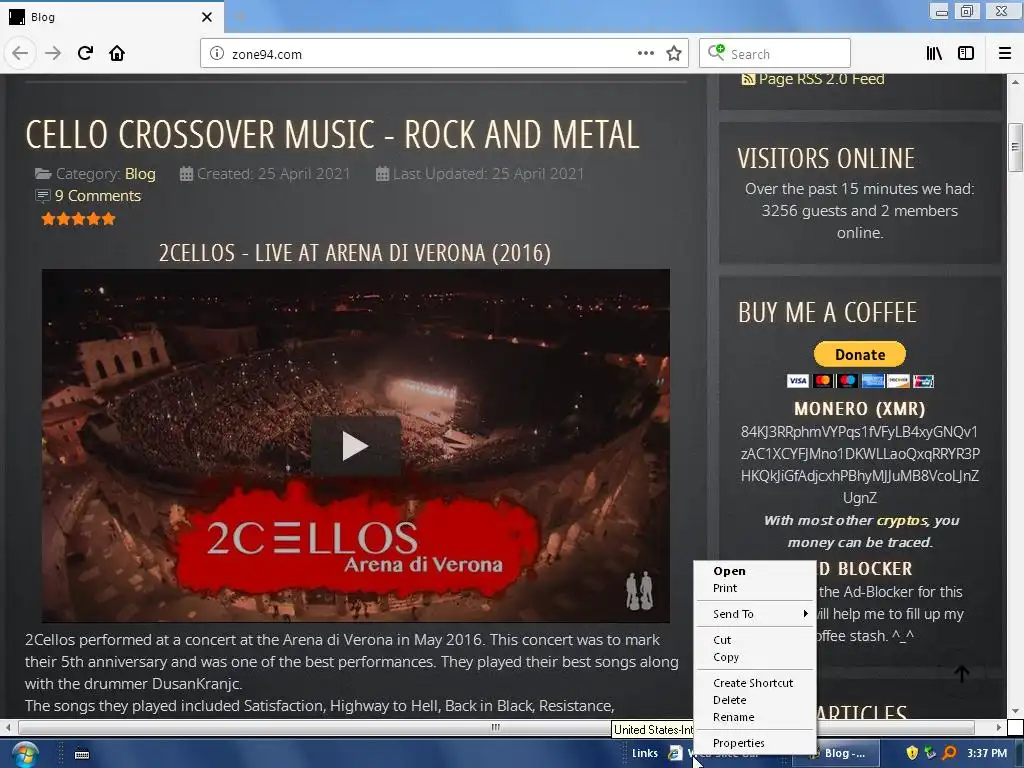
Task: Choose Delete in the context menu
Action: click(755, 699)
